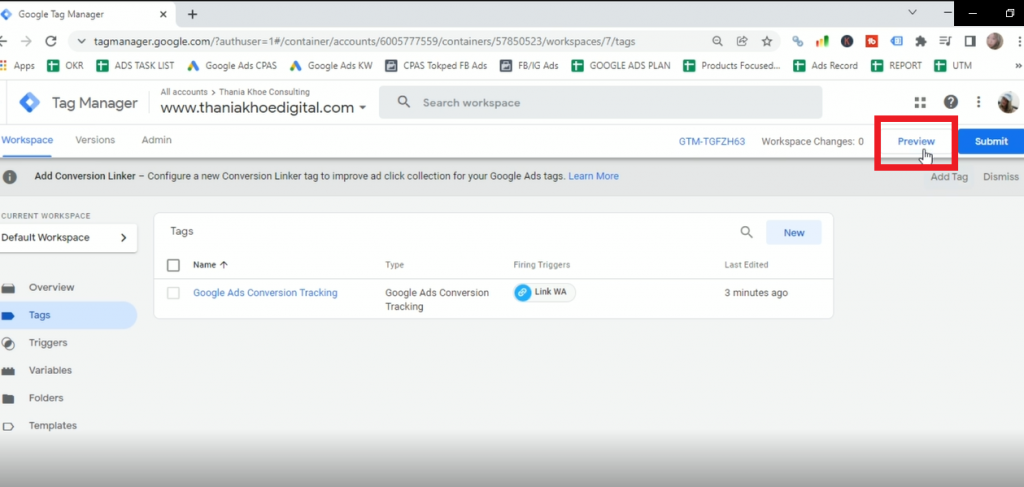Viewport: 1024px width, 487px height.
Task: Tick the select-all tags header checkbox
Action: 174,265
